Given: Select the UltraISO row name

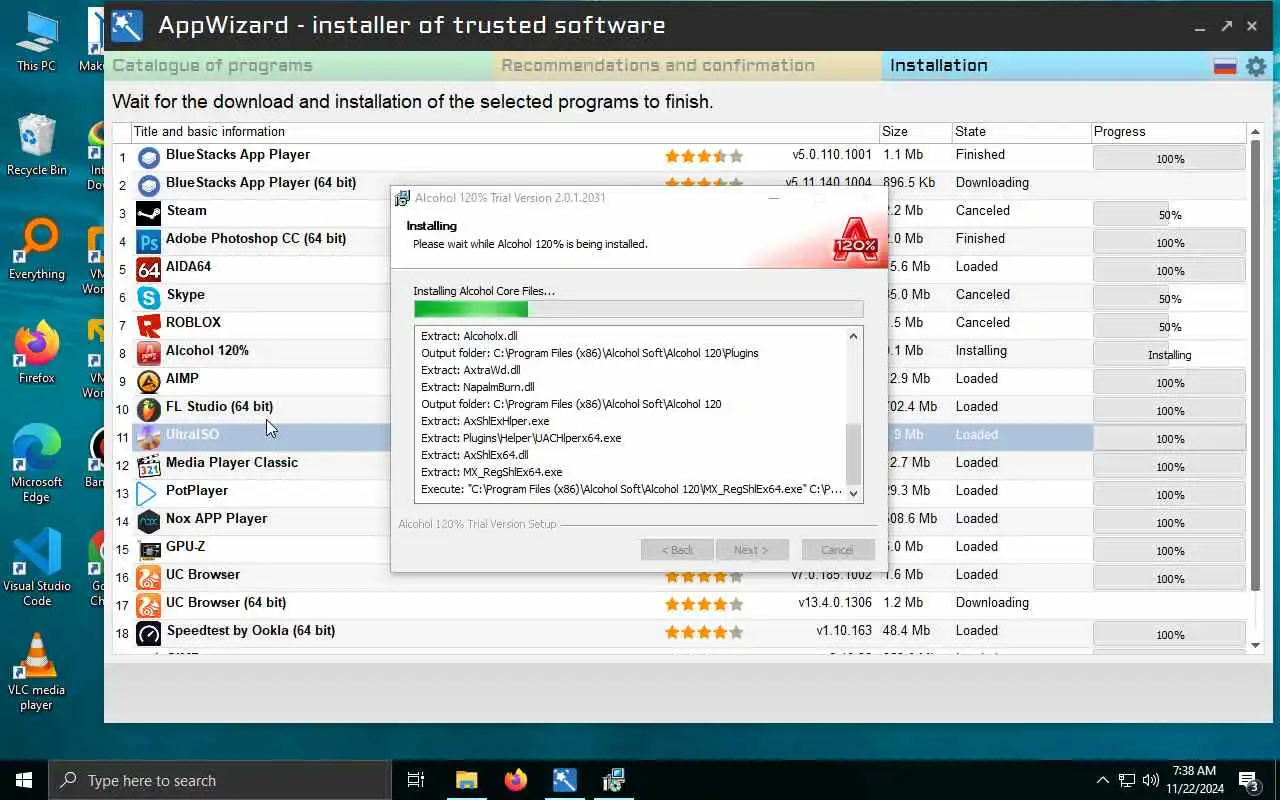Looking at the screenshot, I should [x=192, y=434].
